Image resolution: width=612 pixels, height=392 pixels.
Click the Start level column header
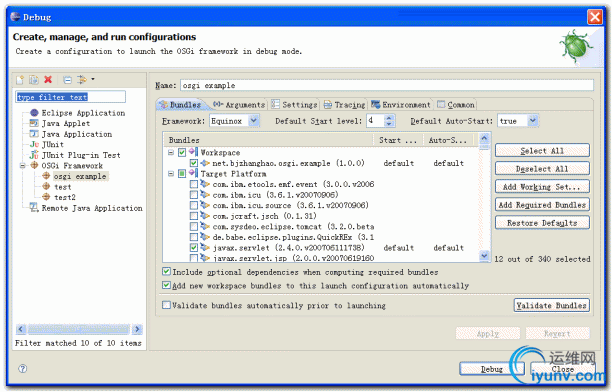click(398, 140)
